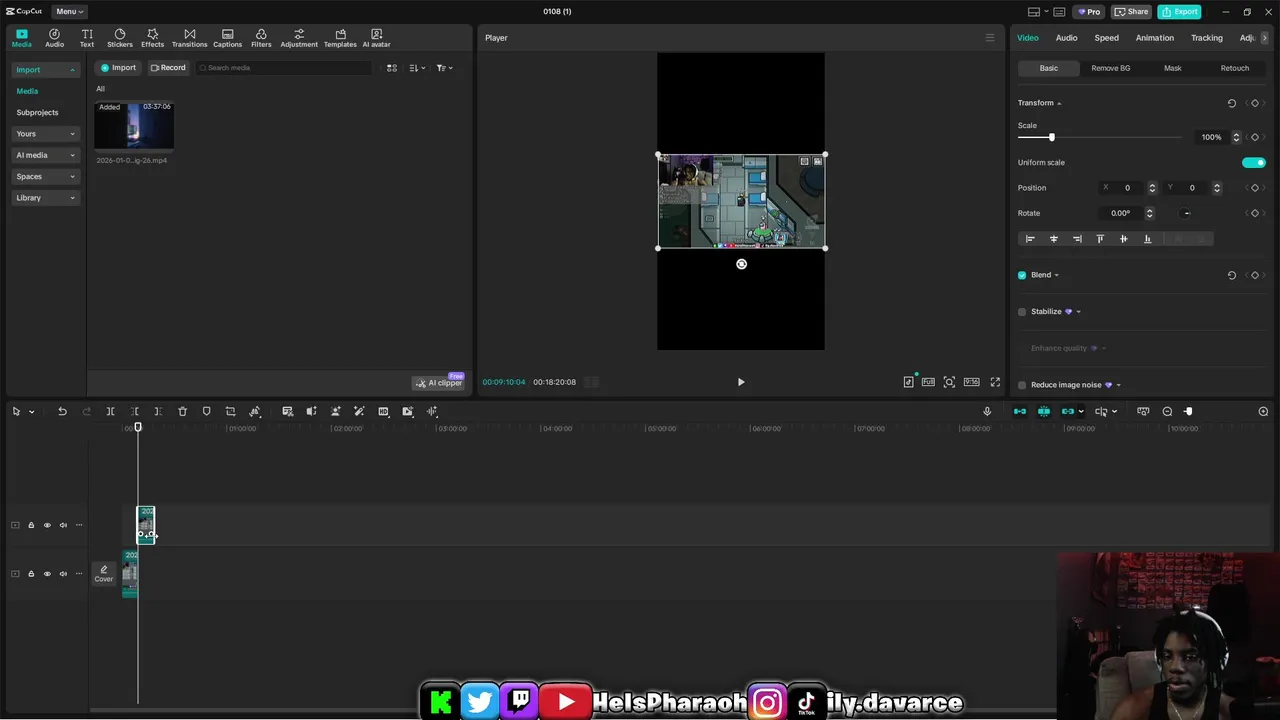The width and height of the screenshot is (1280, 720).
Task: Switch to the Speed properties tab
Action: [1106, 38]
